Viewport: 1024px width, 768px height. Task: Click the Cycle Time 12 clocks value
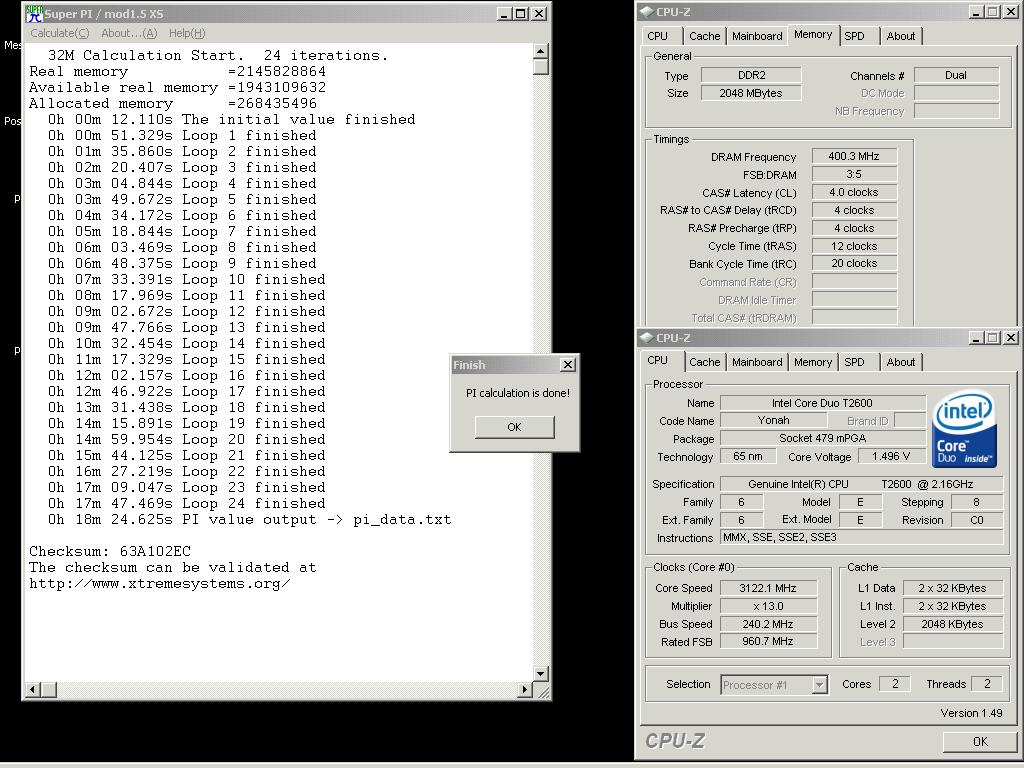854,246
